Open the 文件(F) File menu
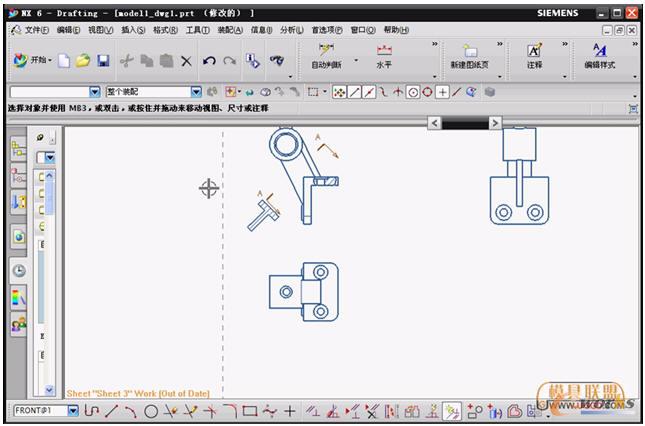 (x=36, y=30)
